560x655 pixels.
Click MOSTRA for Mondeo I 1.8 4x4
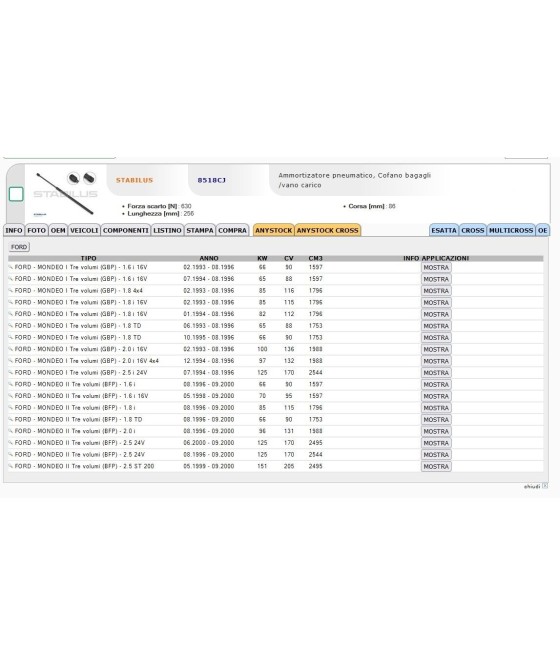coord(436,291)
